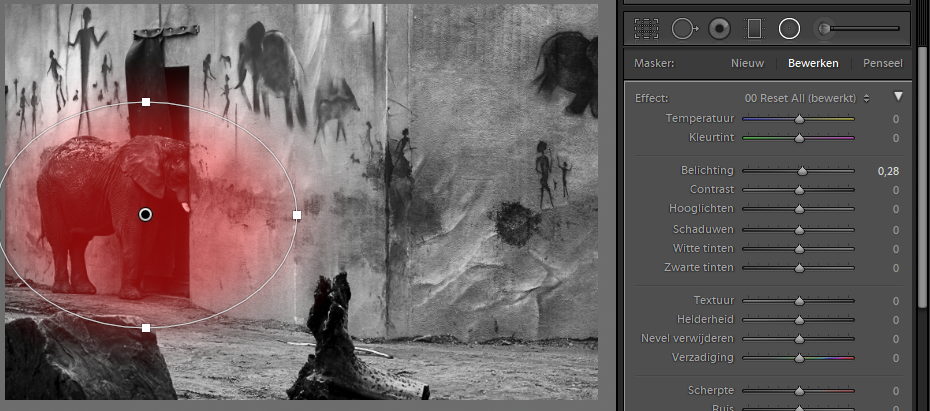Toggle the Radial Filter tool
This screenshot has height=411, width=930.
789,29
